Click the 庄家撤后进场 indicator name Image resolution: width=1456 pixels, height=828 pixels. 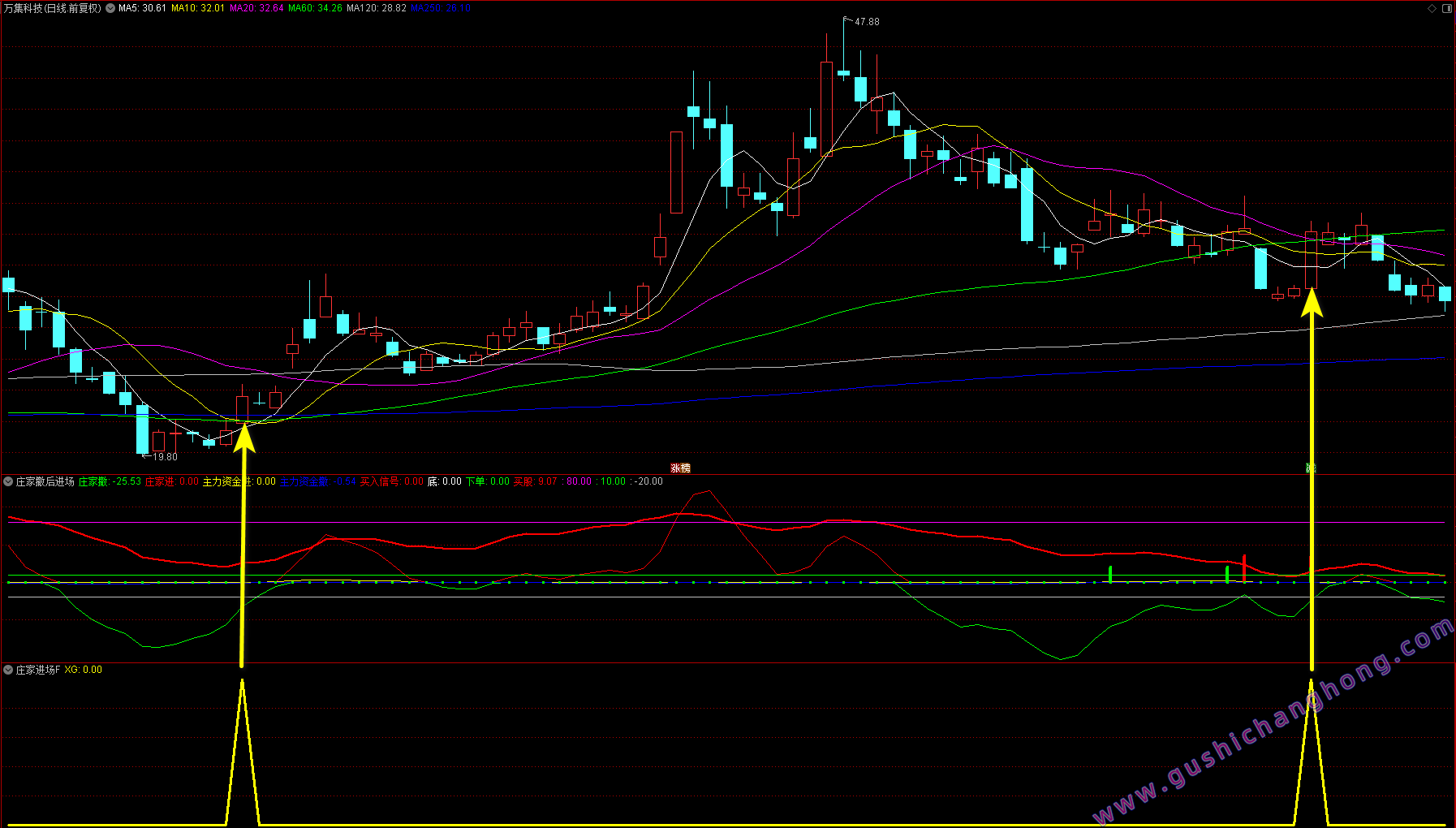(45, 481)
